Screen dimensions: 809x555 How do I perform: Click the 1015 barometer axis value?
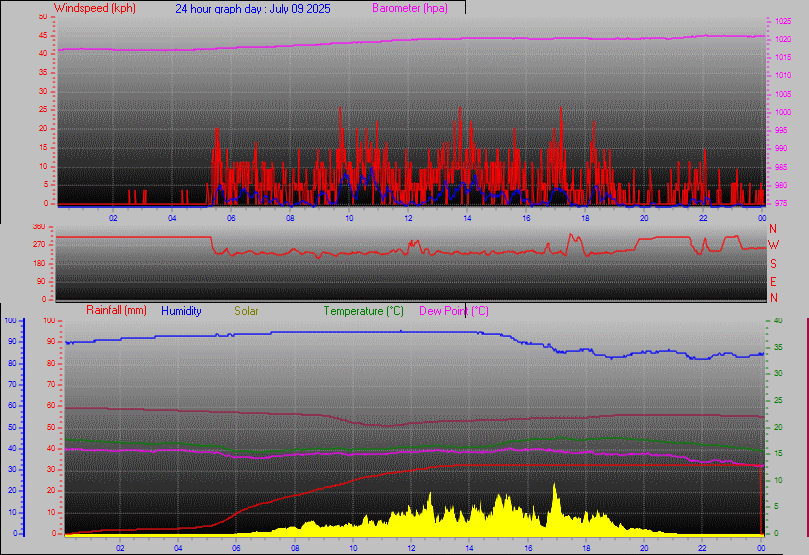[783, 57]
